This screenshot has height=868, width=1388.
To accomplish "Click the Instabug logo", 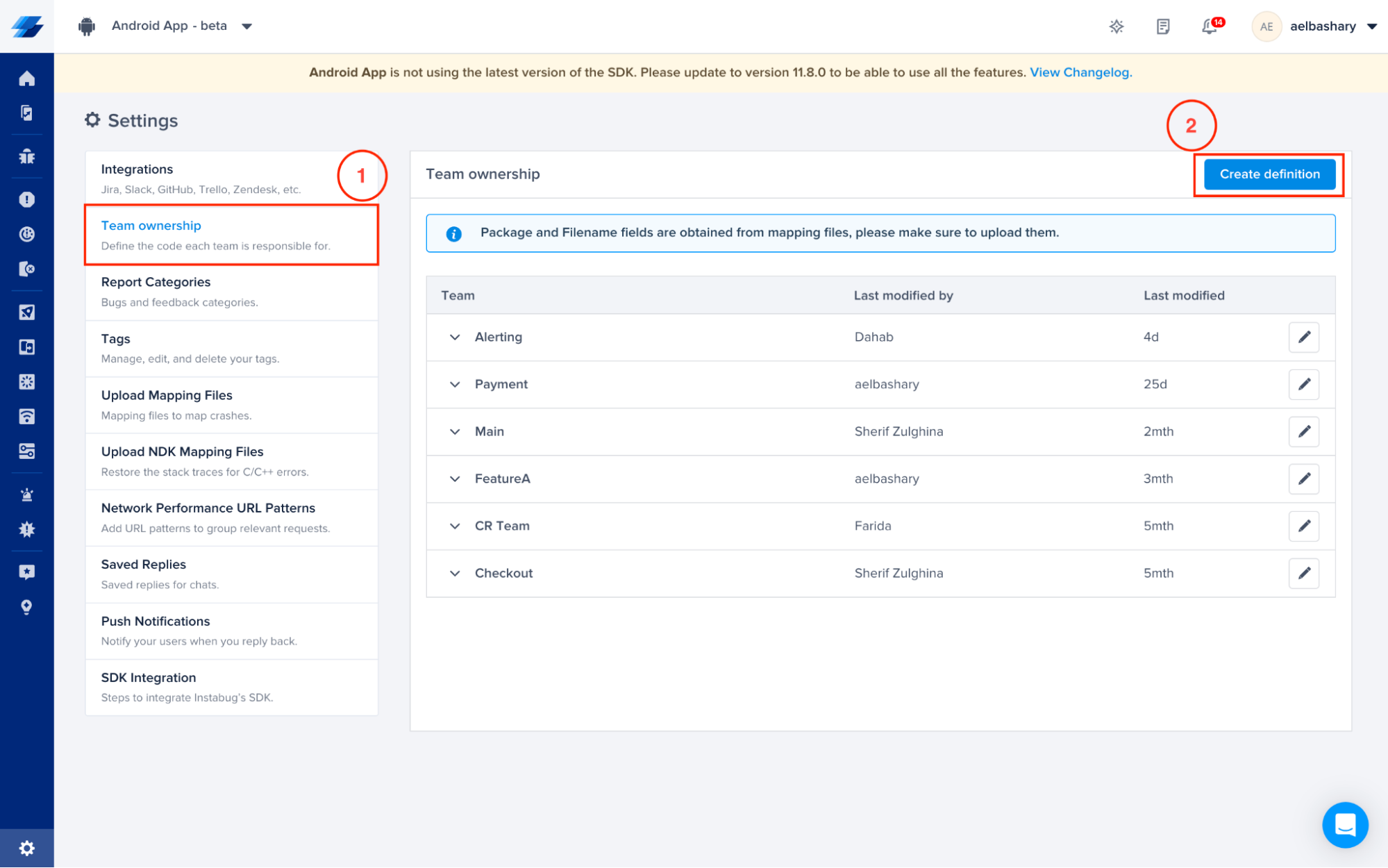I will (27, 26).
